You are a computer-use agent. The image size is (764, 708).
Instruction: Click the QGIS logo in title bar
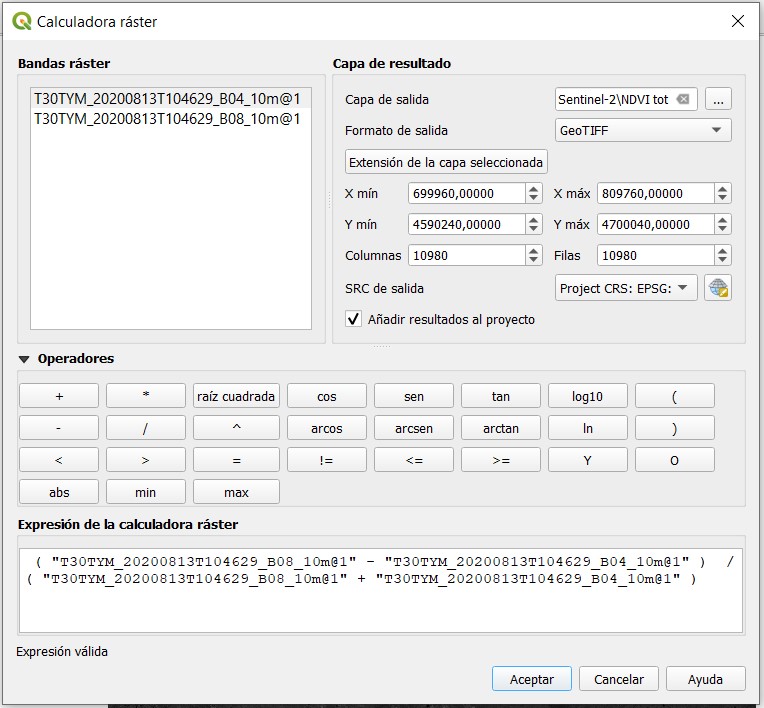(x=21, y=21)
